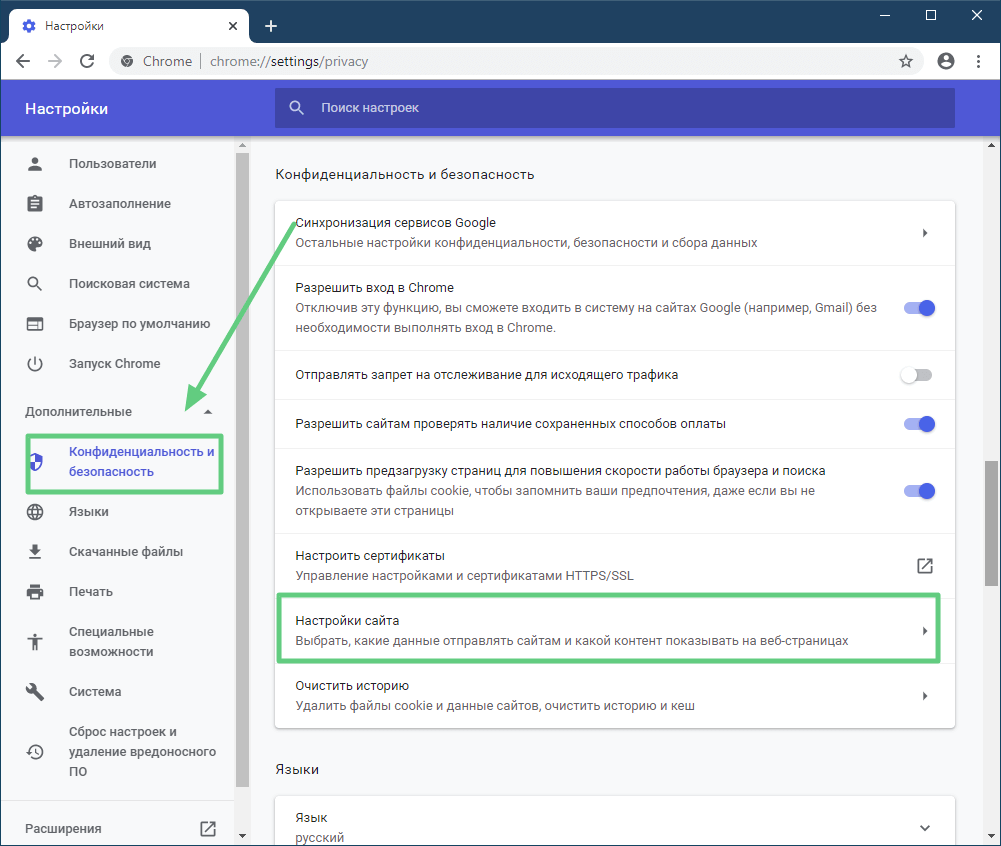The width and height of the screenshot is (1001, 846).
Task: Go to Запуск Chrome section
Action: (114, 364)
